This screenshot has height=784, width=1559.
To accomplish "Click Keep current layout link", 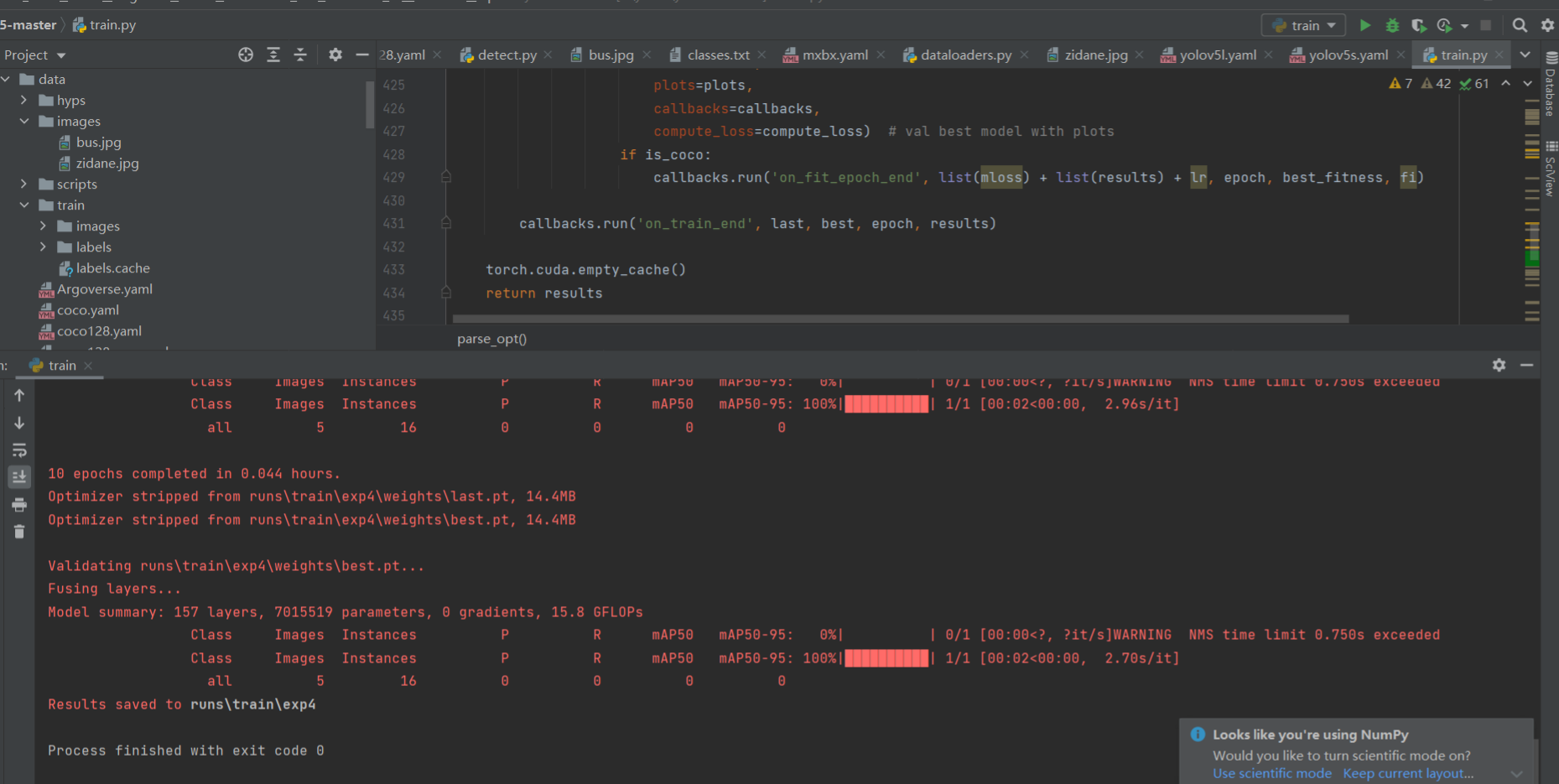I will [1408, 773].
